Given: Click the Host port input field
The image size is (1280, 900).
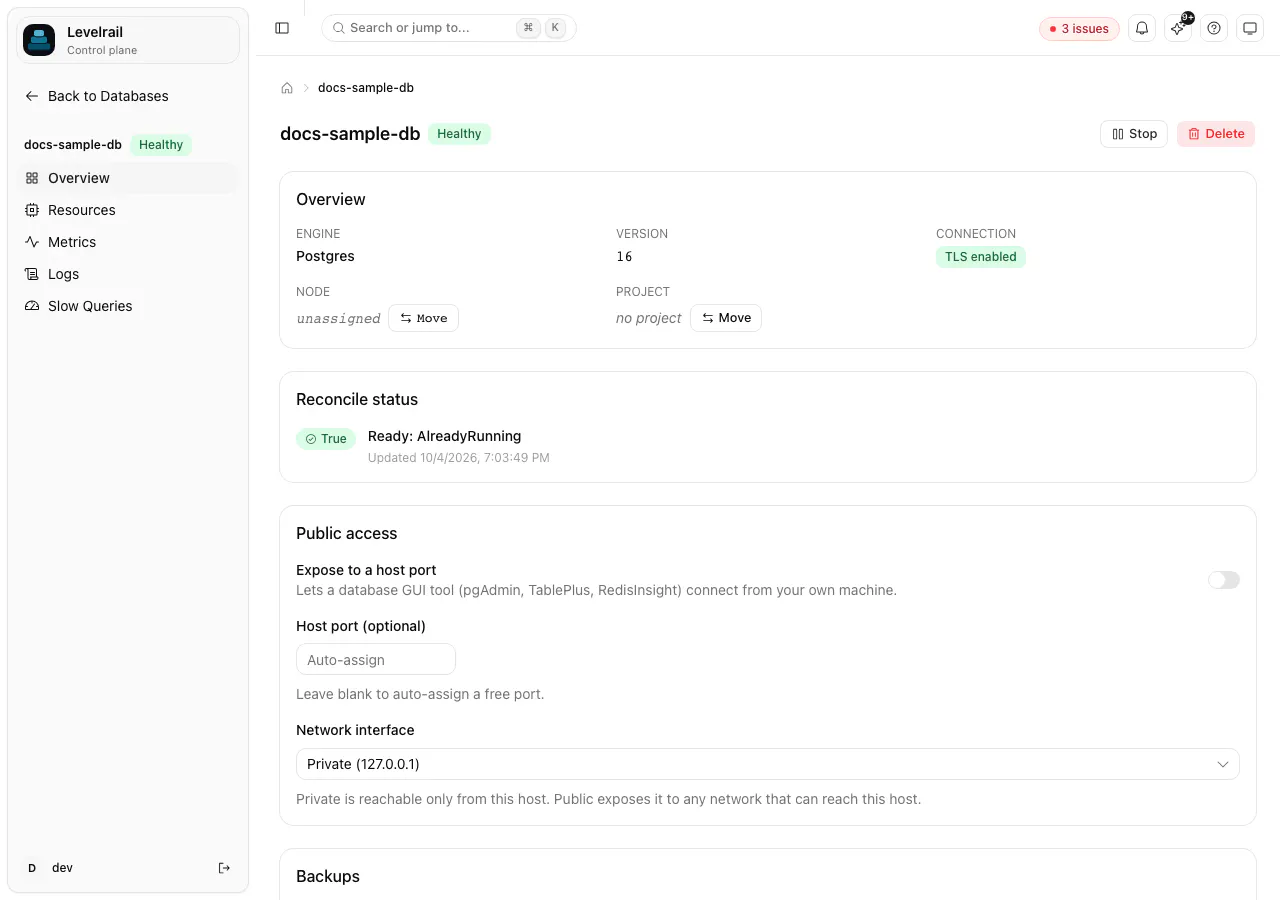Looking at the screenshot, I should 376,660.
